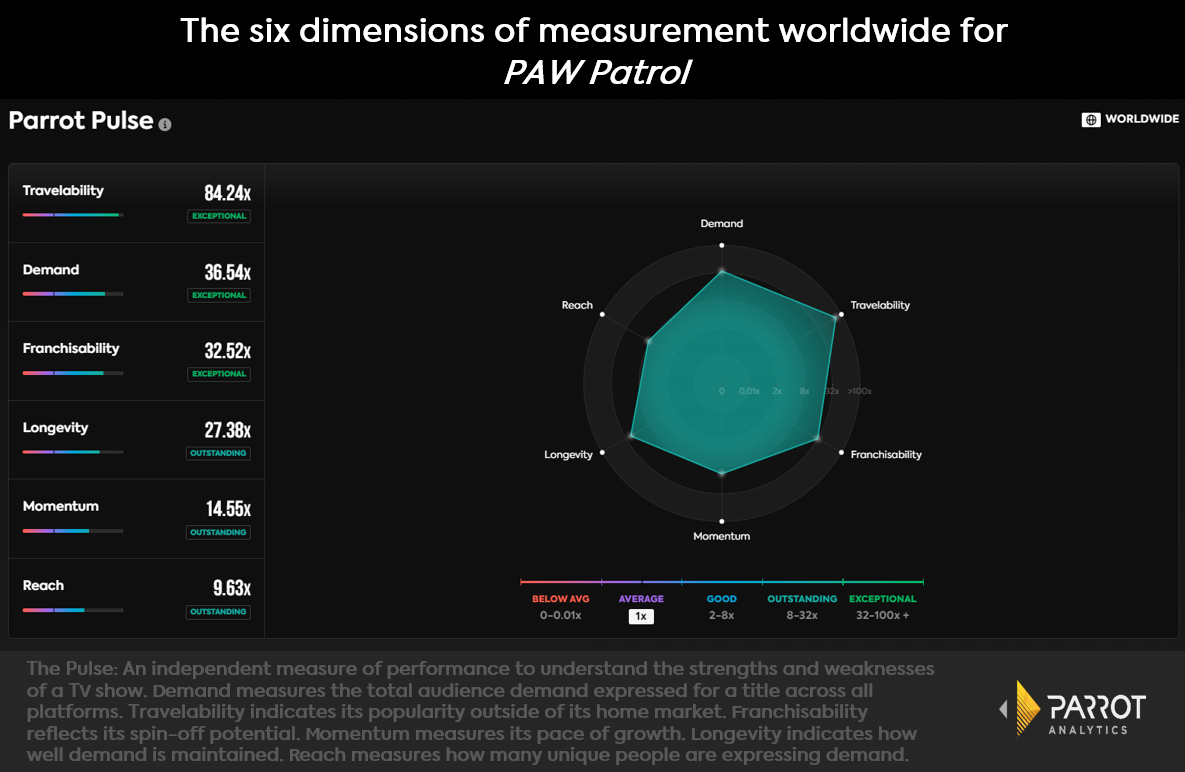Click the 1x average scale box
The image size is (1185, 772).
coord(641,616)
